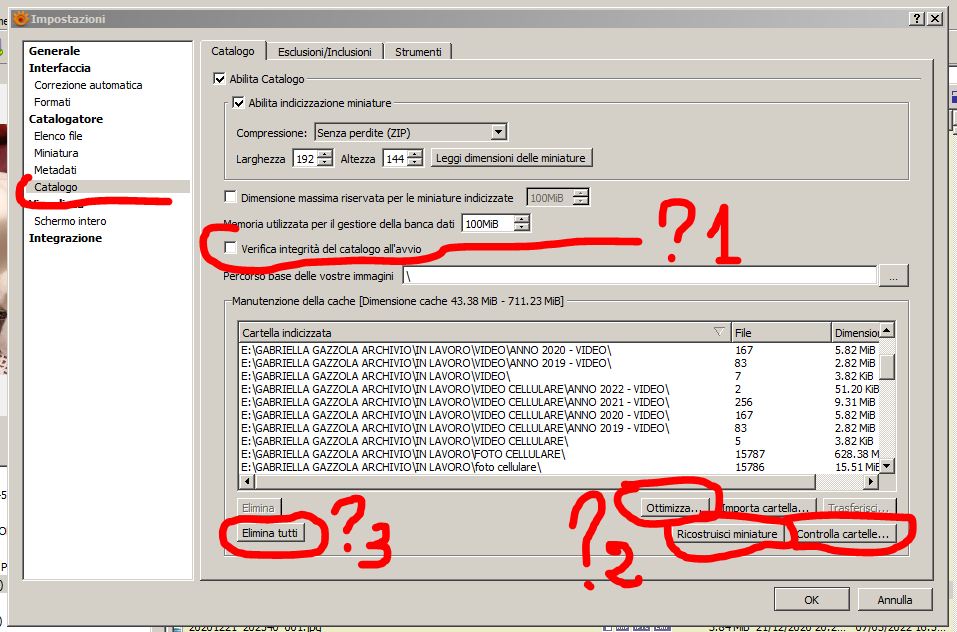Switch to the Esclusioni/Inclusioni tab

(325, 52)
